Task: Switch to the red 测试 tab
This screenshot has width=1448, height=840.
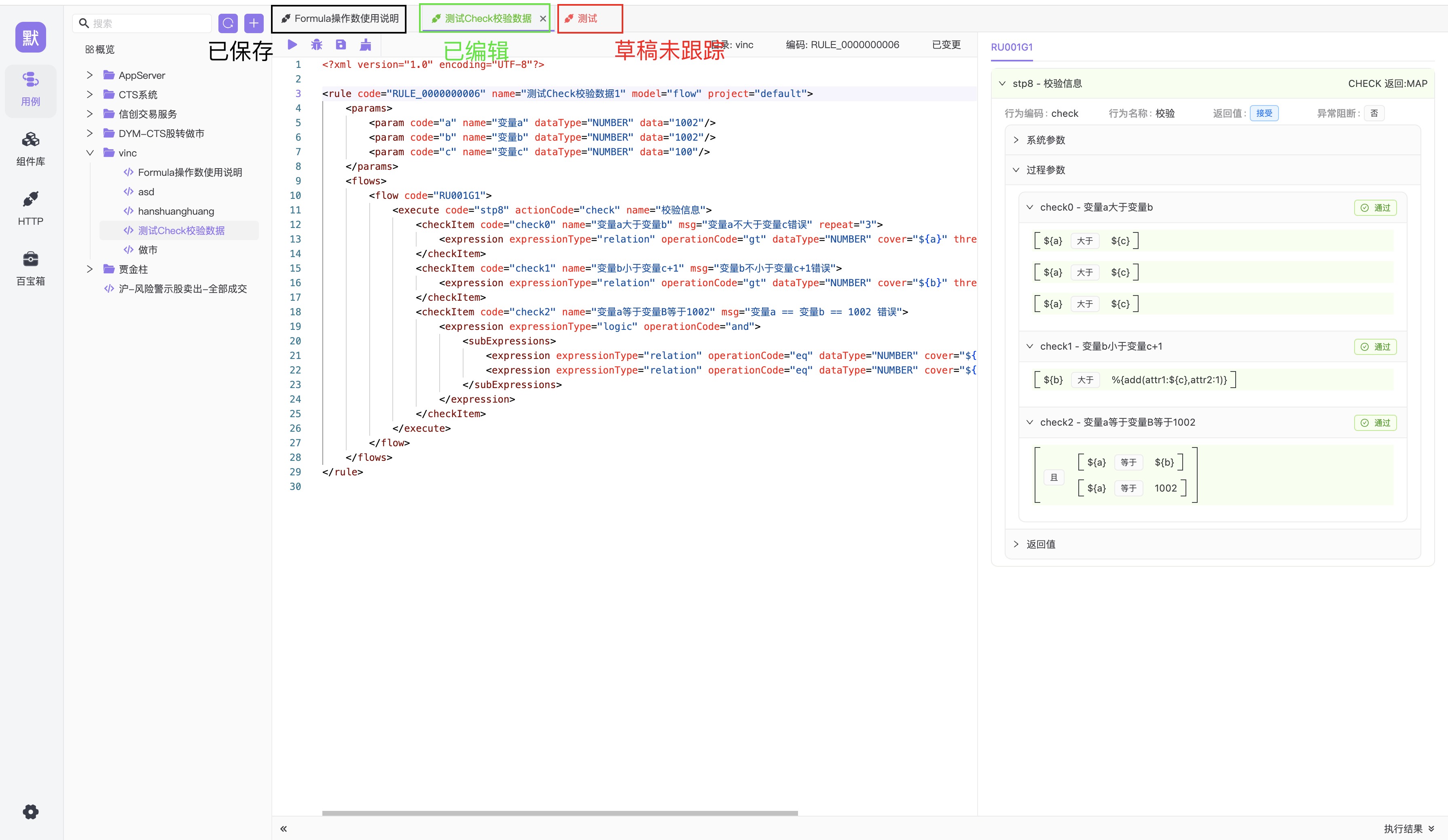Action: (x=587, y=18)
